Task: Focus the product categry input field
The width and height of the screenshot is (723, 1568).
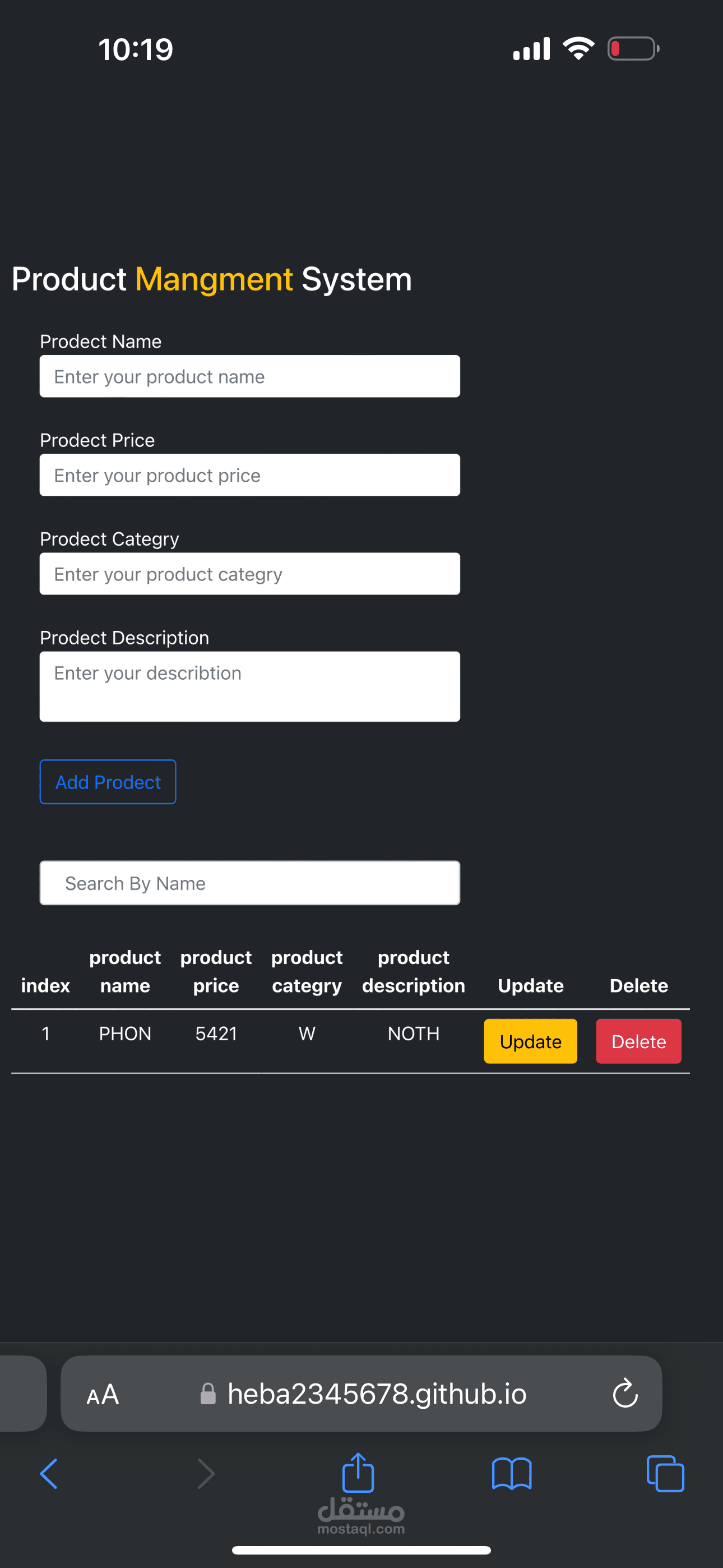Action: pyautogui.click(x=249, y=573)
